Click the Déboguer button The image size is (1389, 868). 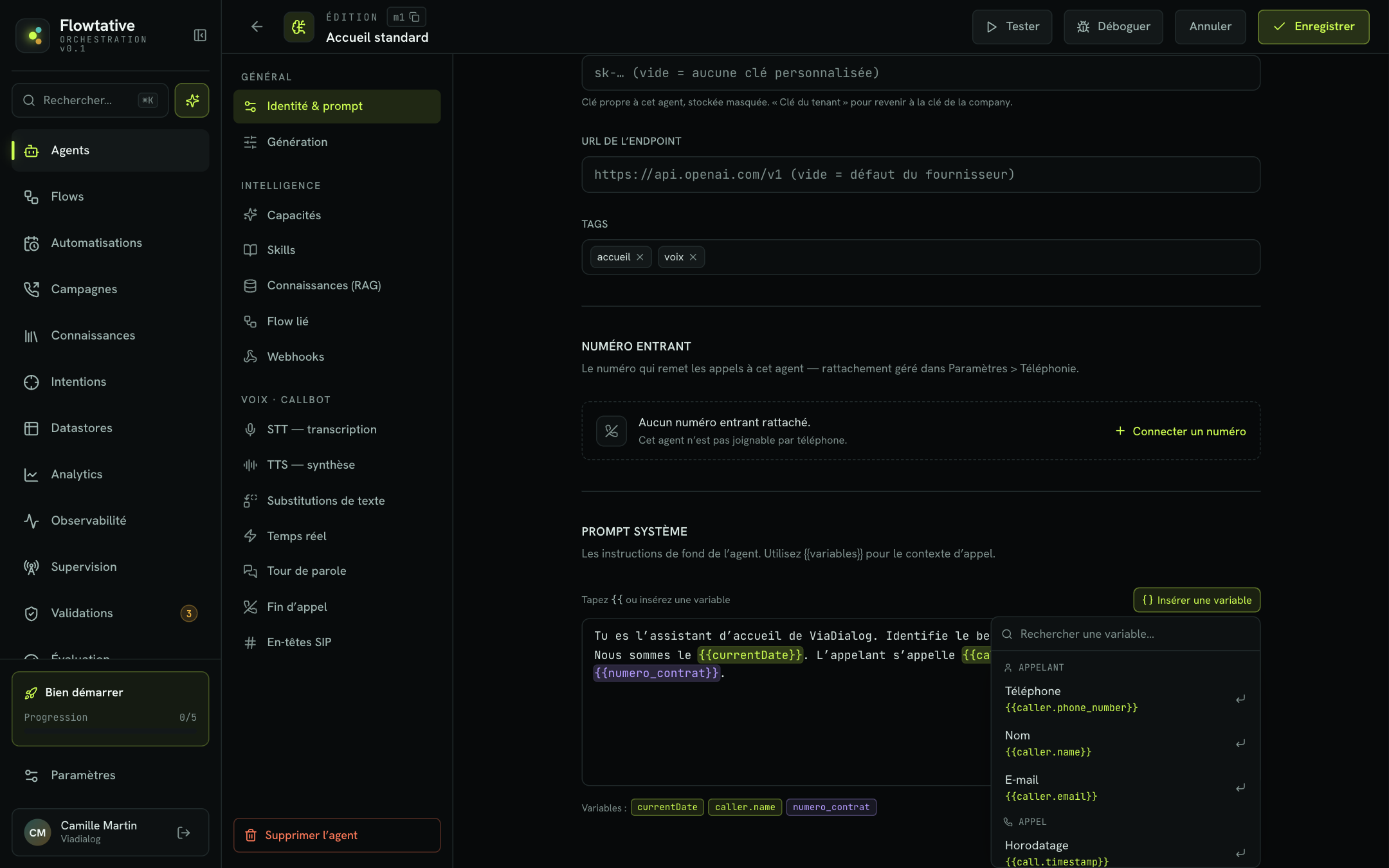coord(1113,27)
